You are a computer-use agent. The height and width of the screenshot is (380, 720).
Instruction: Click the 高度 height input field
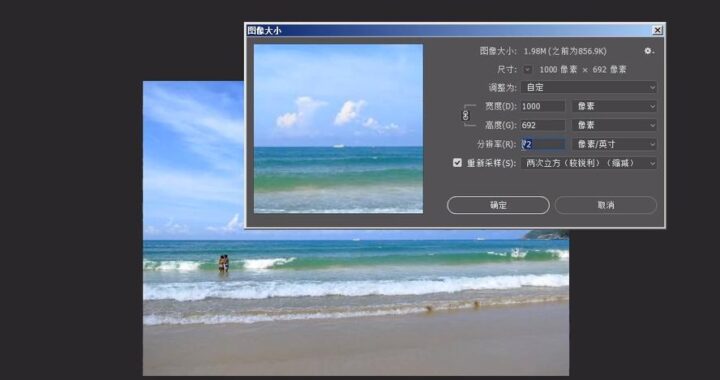pyautogui.click(x=543, y=125)
